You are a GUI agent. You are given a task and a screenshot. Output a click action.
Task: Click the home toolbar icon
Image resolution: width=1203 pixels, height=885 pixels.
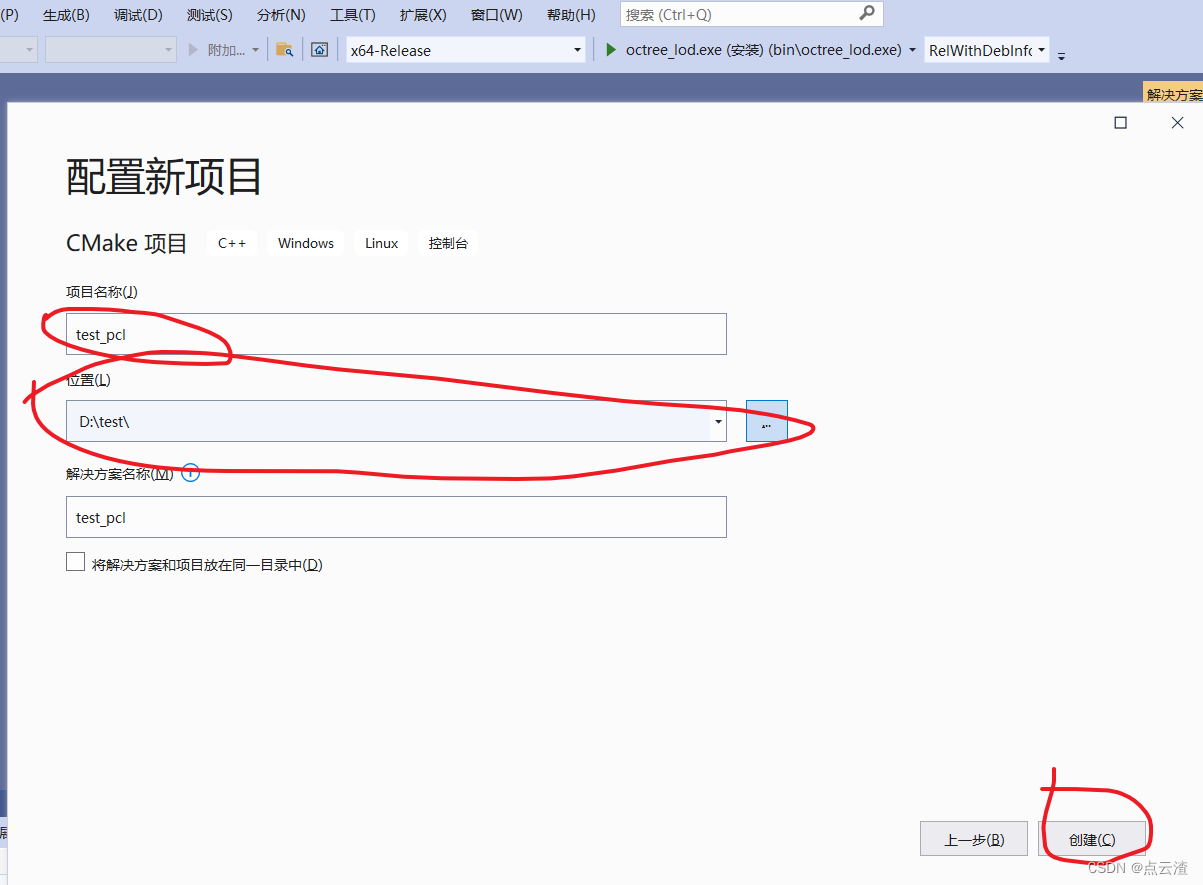318,49
